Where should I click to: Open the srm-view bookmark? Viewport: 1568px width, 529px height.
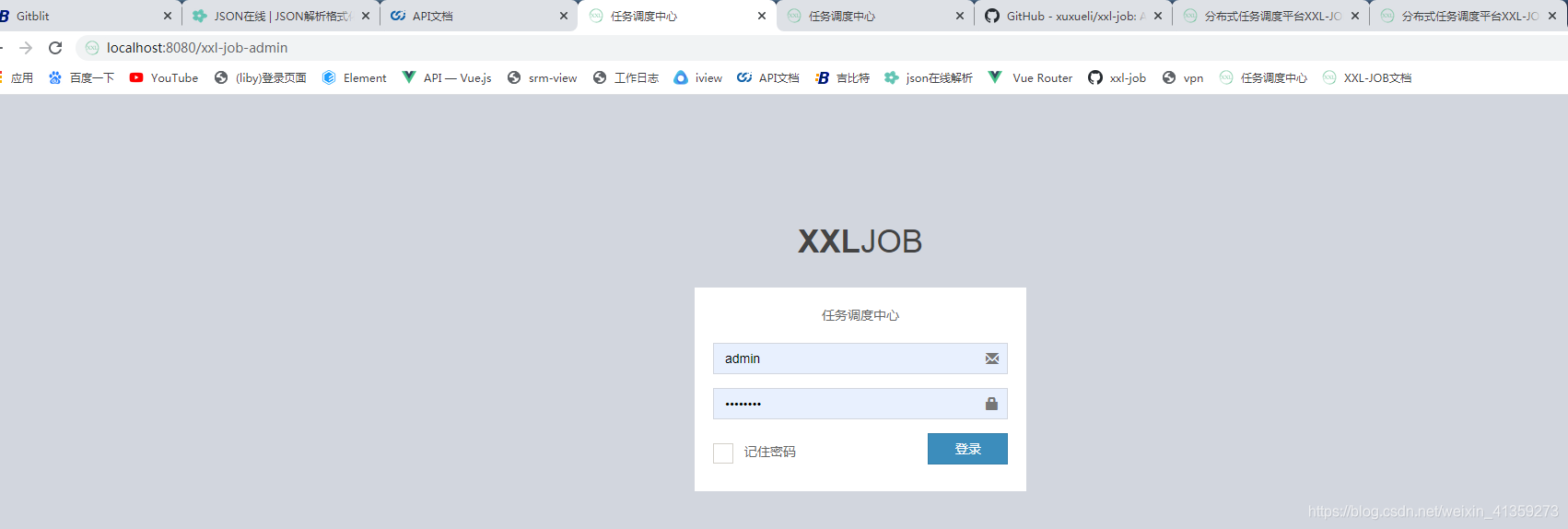tap(543, 78)
